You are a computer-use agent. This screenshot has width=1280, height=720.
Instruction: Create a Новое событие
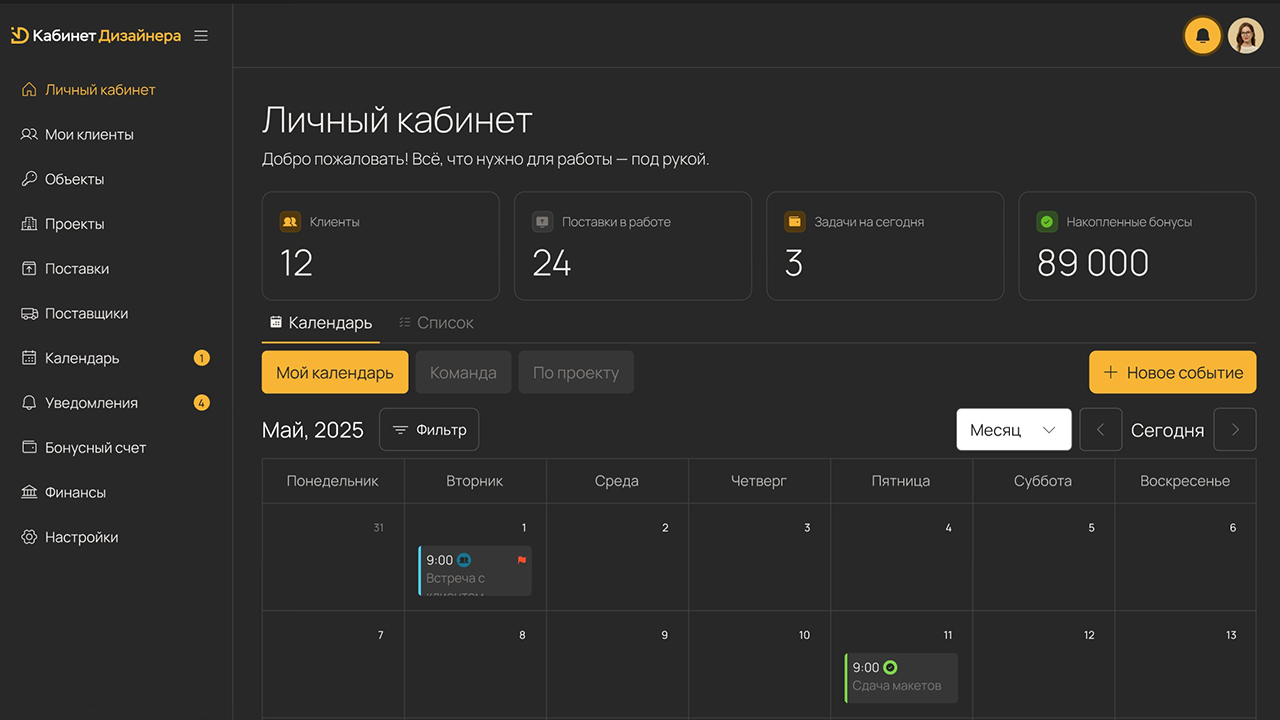(1172, 371)
